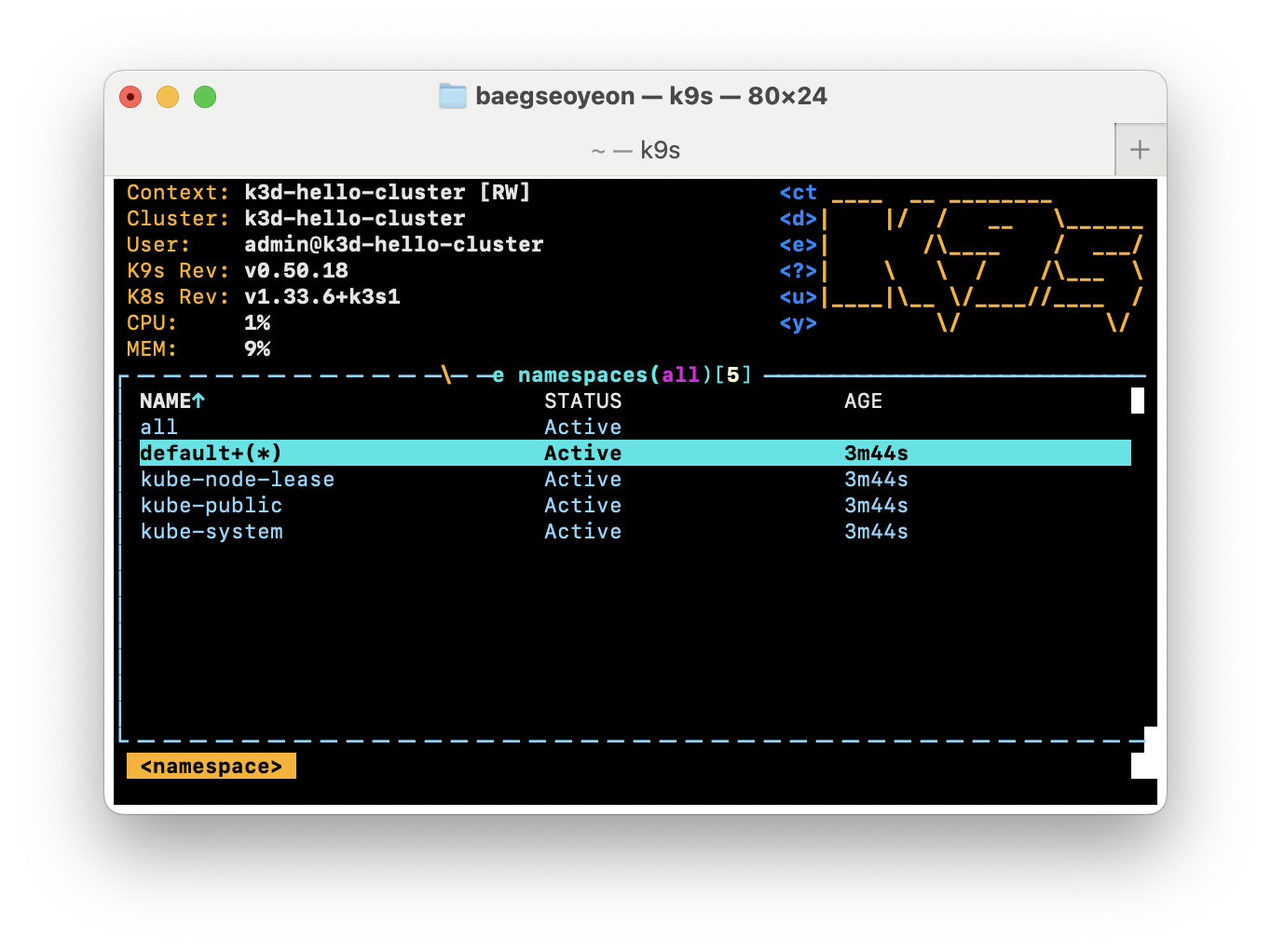Select the 'kube-node-lease' namespace row
The height and width of the screenshot is (952, 1271).
(635, 479)
